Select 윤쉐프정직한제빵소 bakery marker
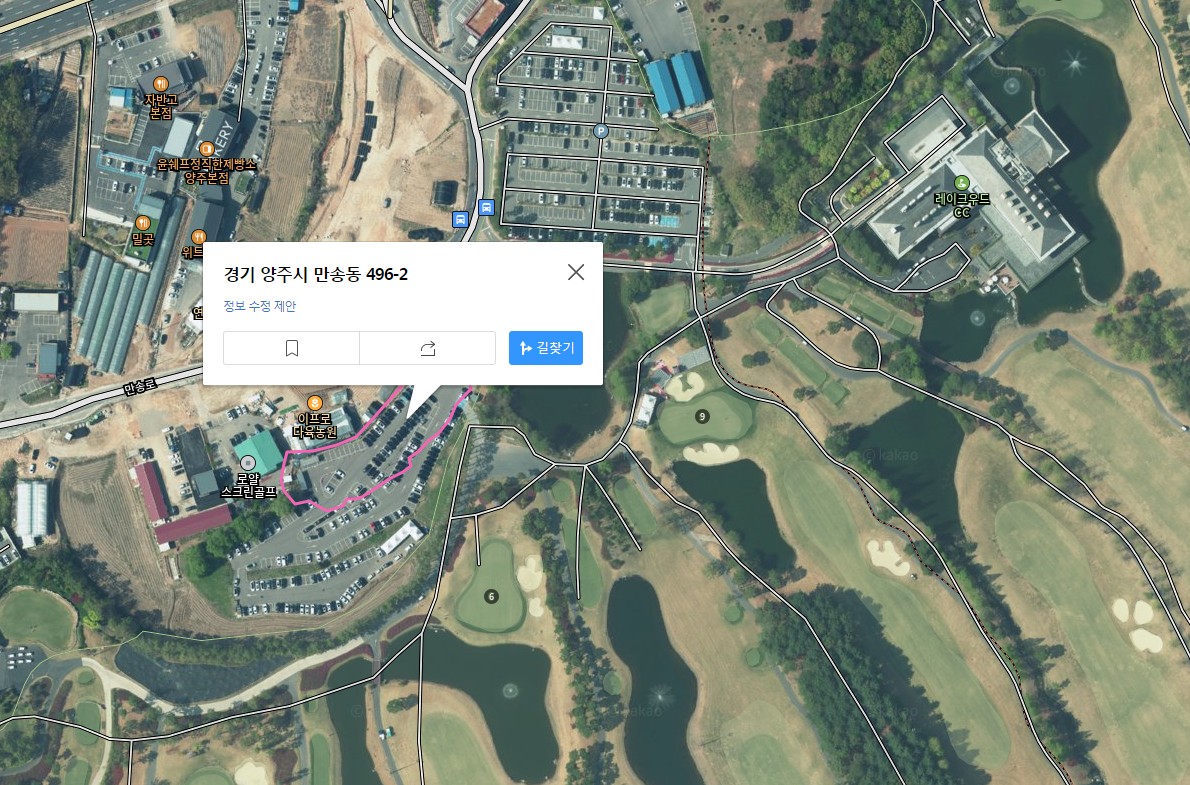 coord(206,148)
